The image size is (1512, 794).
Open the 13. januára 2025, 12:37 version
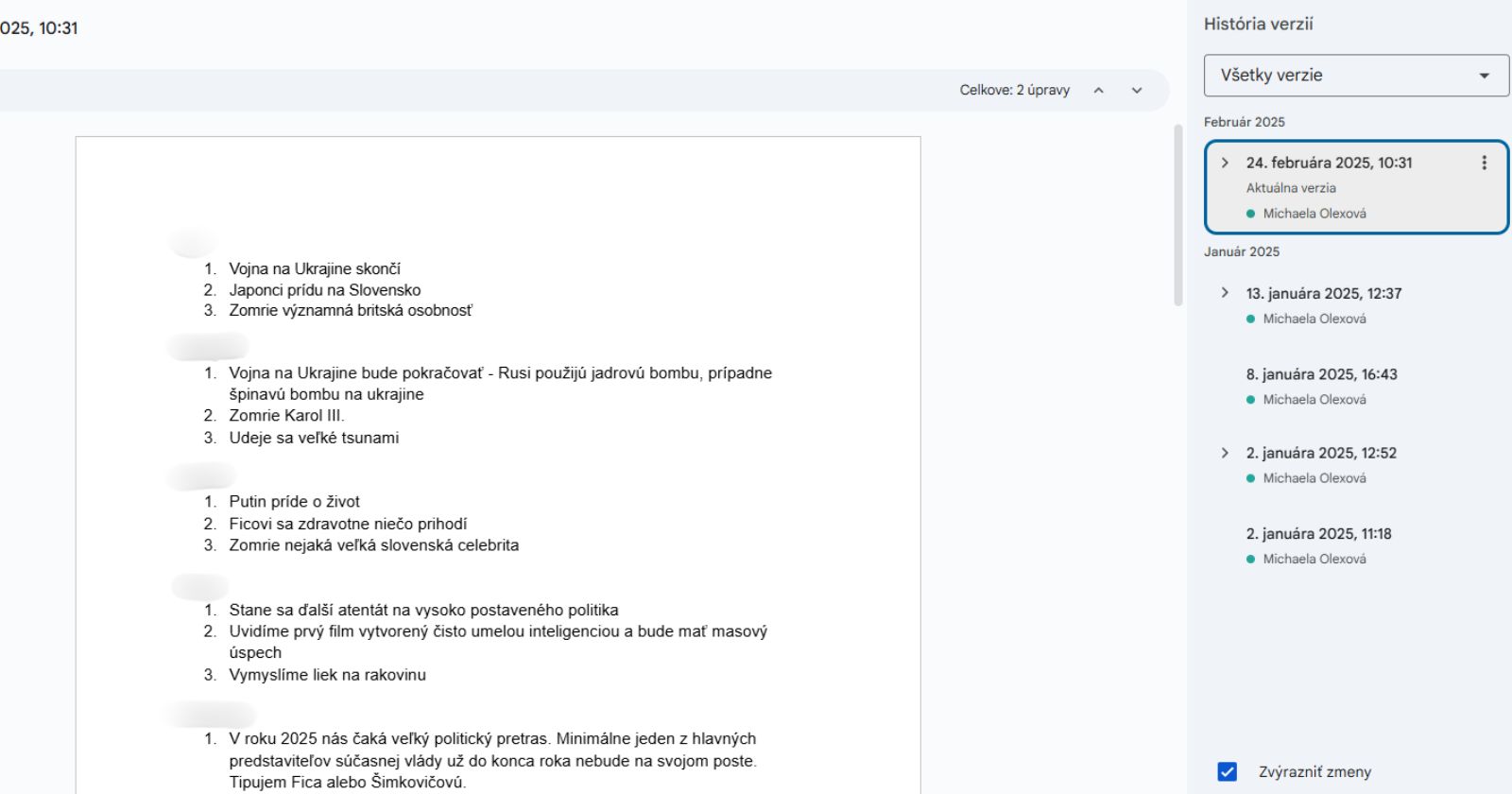[1323, 294]
